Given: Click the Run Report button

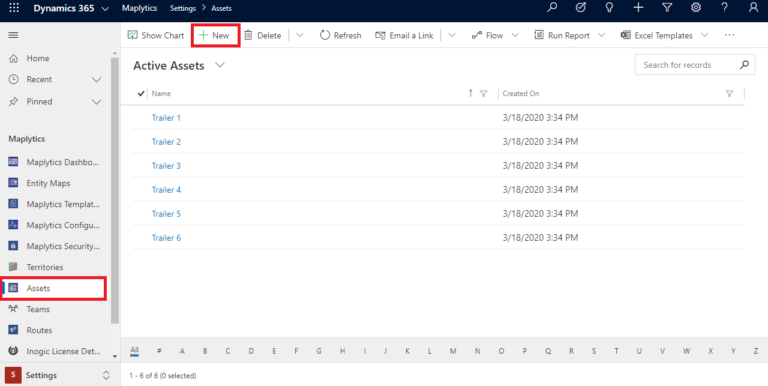Looking at the screenshot, I should (x=562, y=35).
